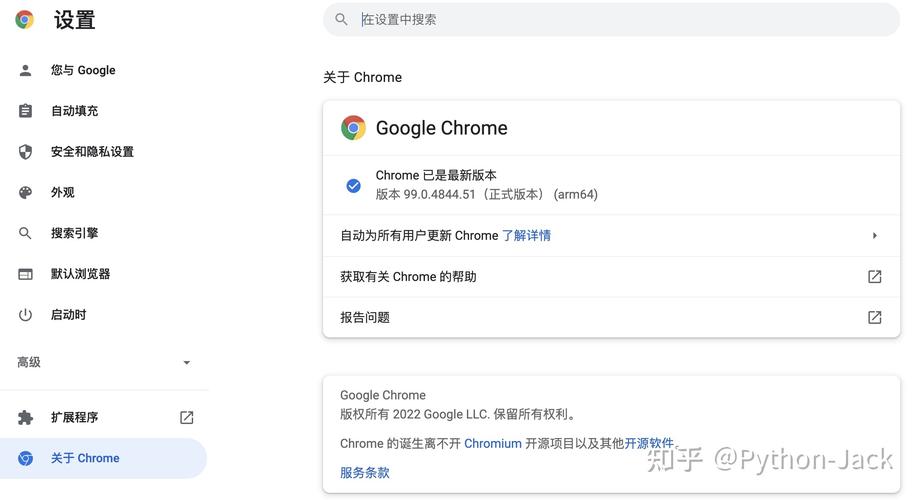916x500 pixels.
Task: Click the magnifier icon in the search bar
Action: [x=341, y=19]
